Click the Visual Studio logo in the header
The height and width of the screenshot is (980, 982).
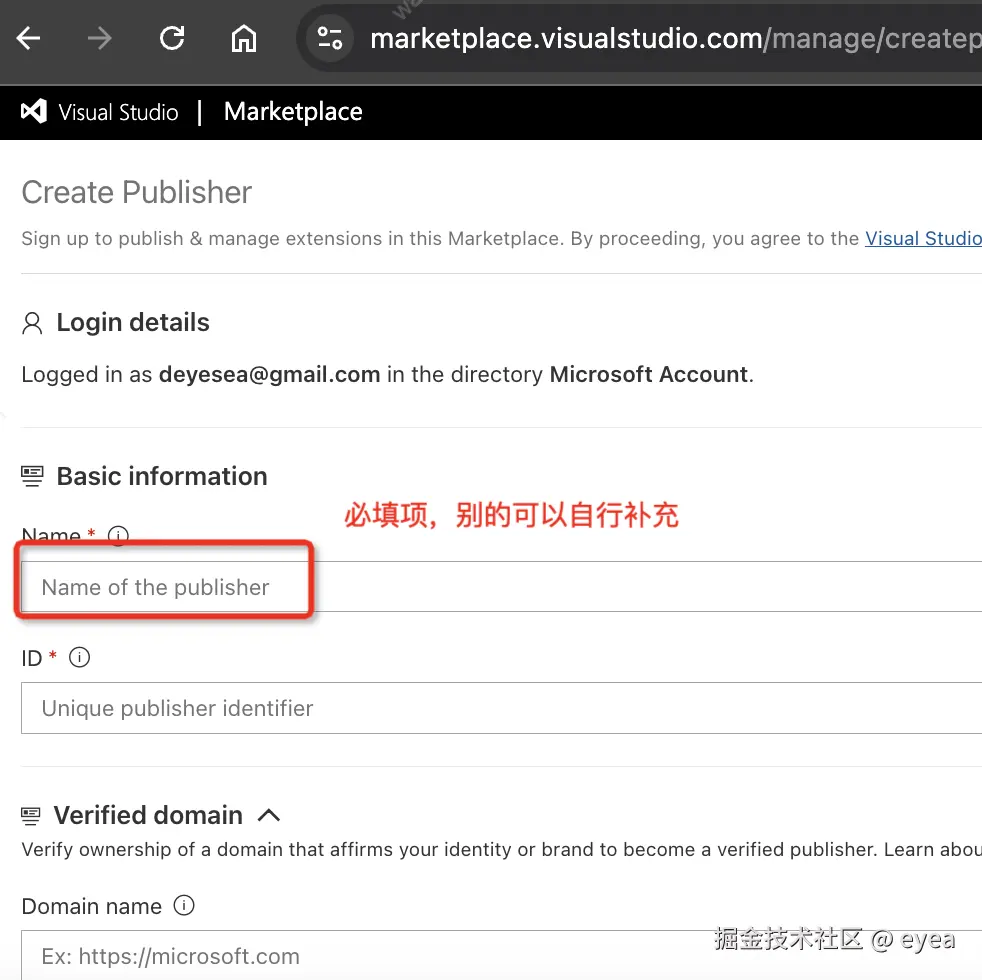click(33, 112)
